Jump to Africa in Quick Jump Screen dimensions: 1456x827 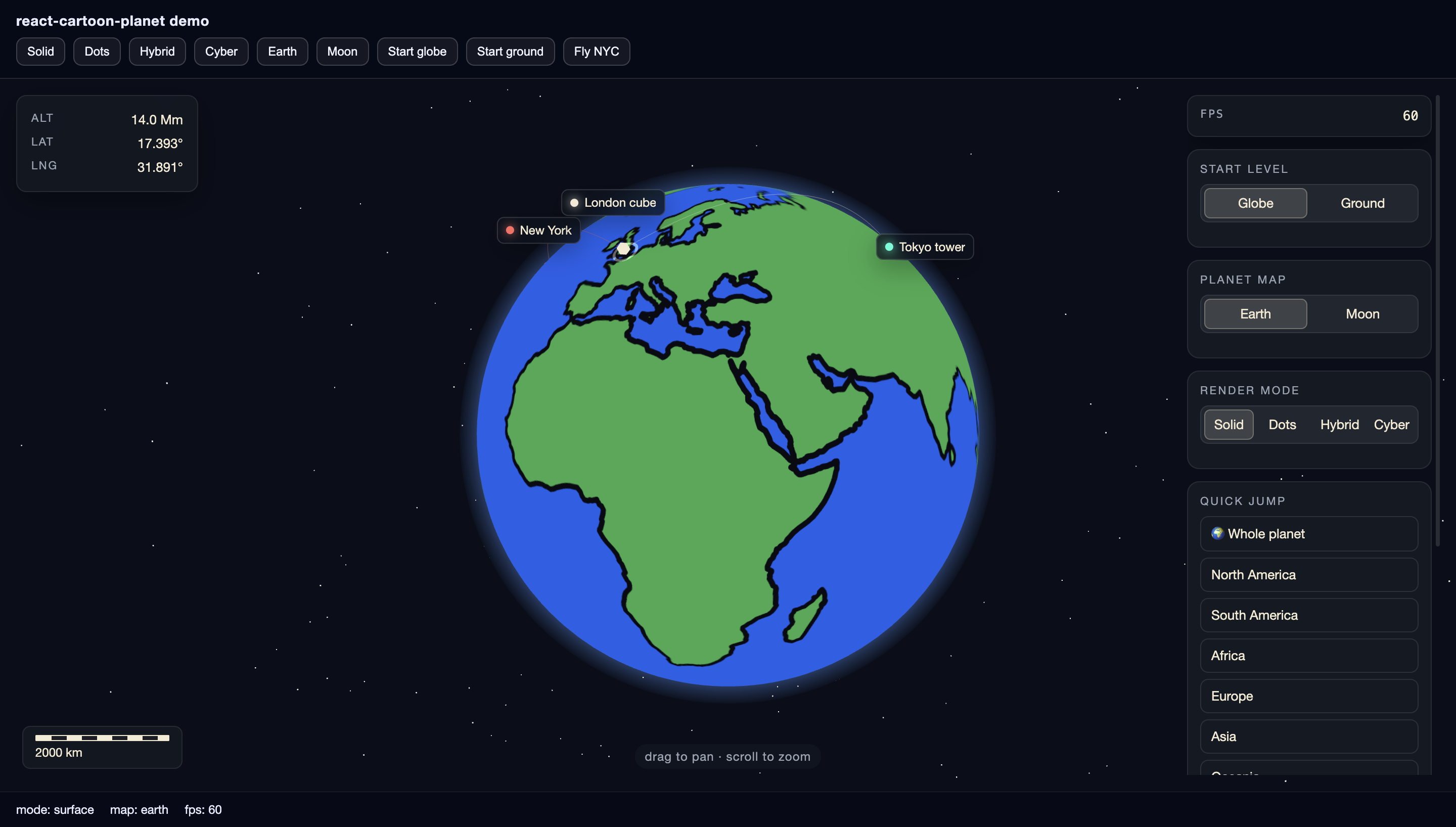(x=1309, y=656)
